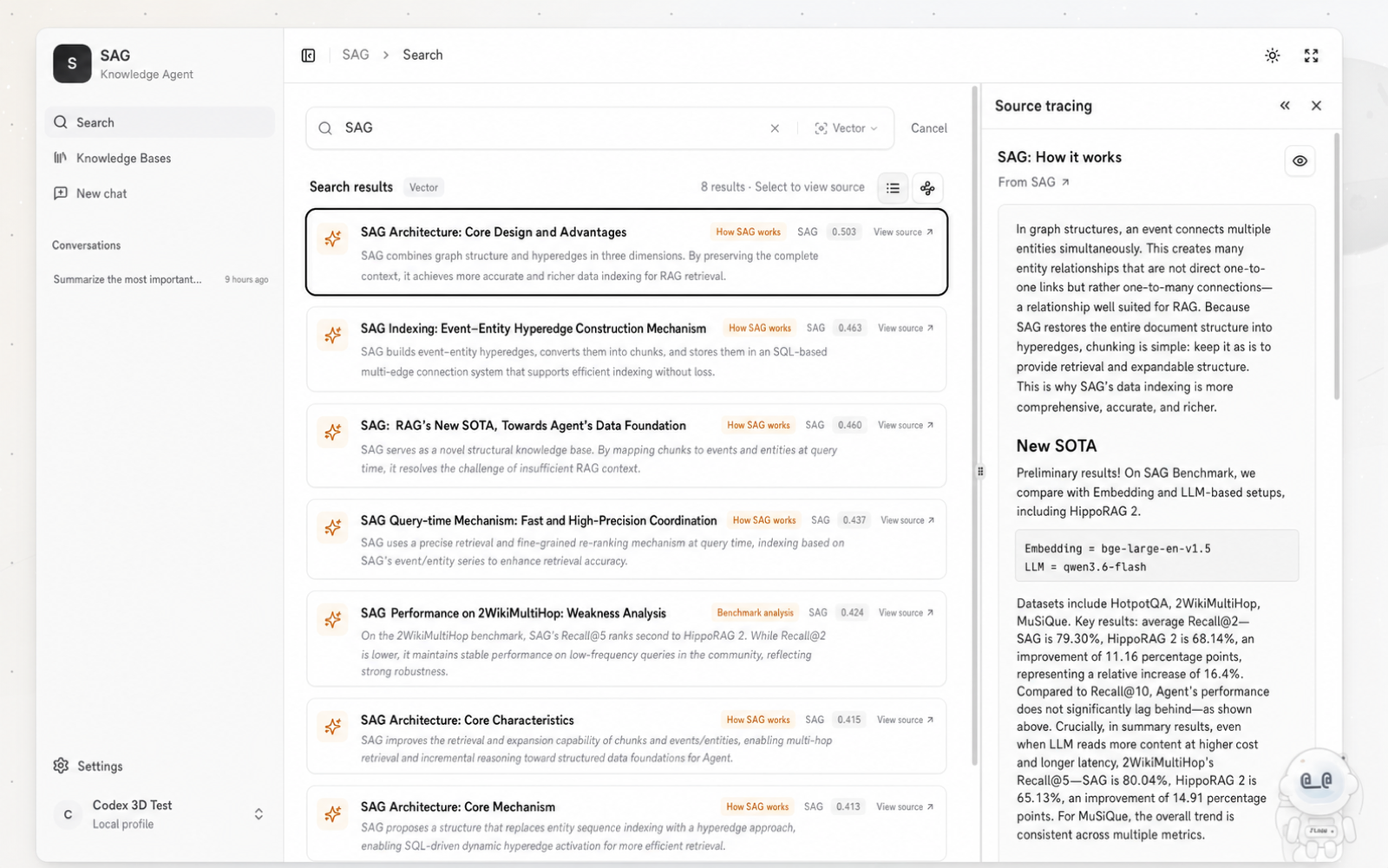Click 'Benchmark analysis' tag on 2WikiMultiHop result

[755, 613]
